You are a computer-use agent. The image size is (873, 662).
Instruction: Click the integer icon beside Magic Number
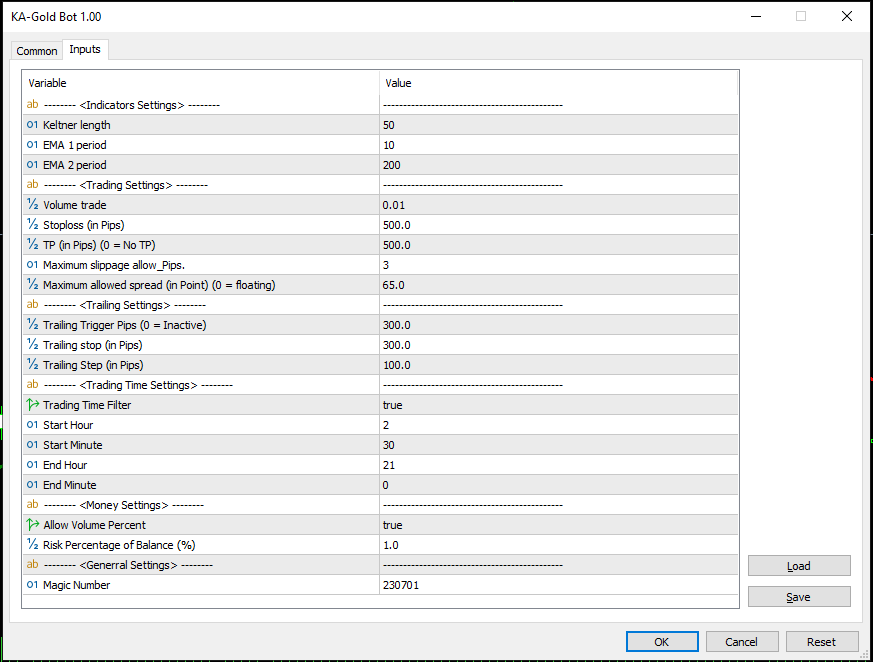[31, 584]
